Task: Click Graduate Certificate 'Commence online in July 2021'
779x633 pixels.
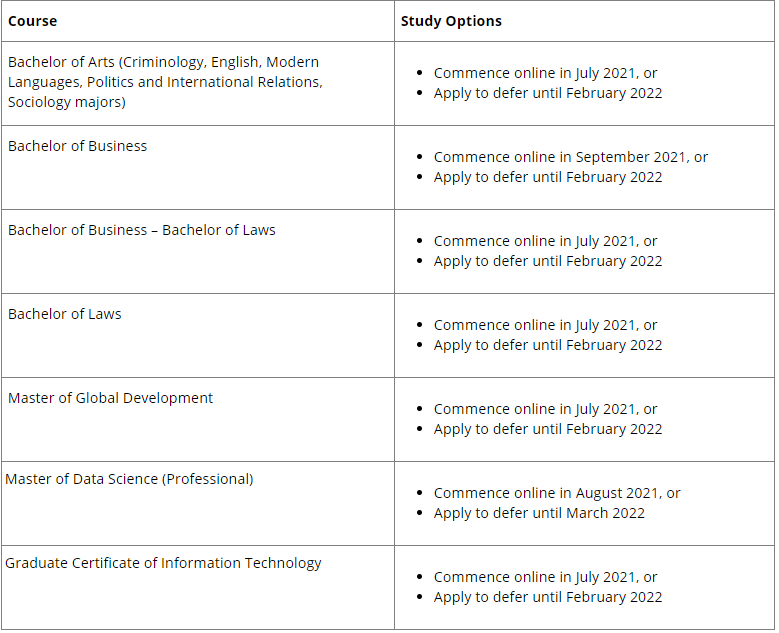Action: tap(545, 577)
